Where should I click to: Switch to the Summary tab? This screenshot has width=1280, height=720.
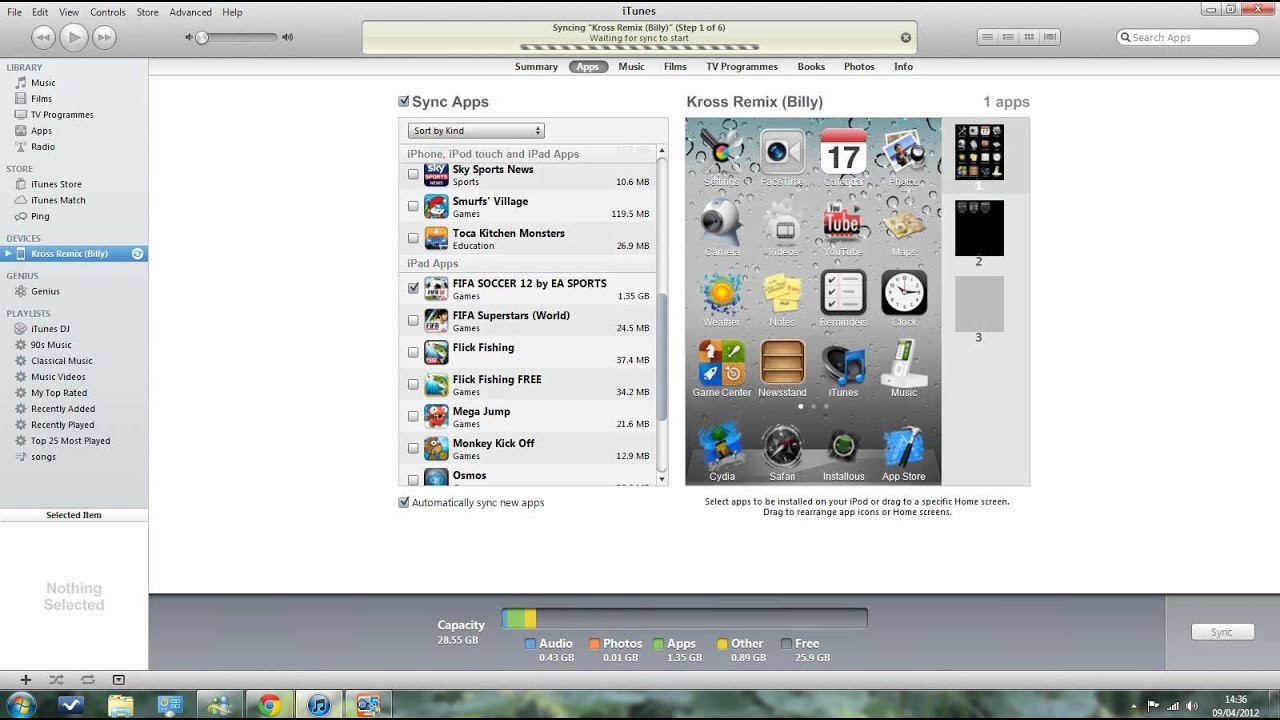536,67
